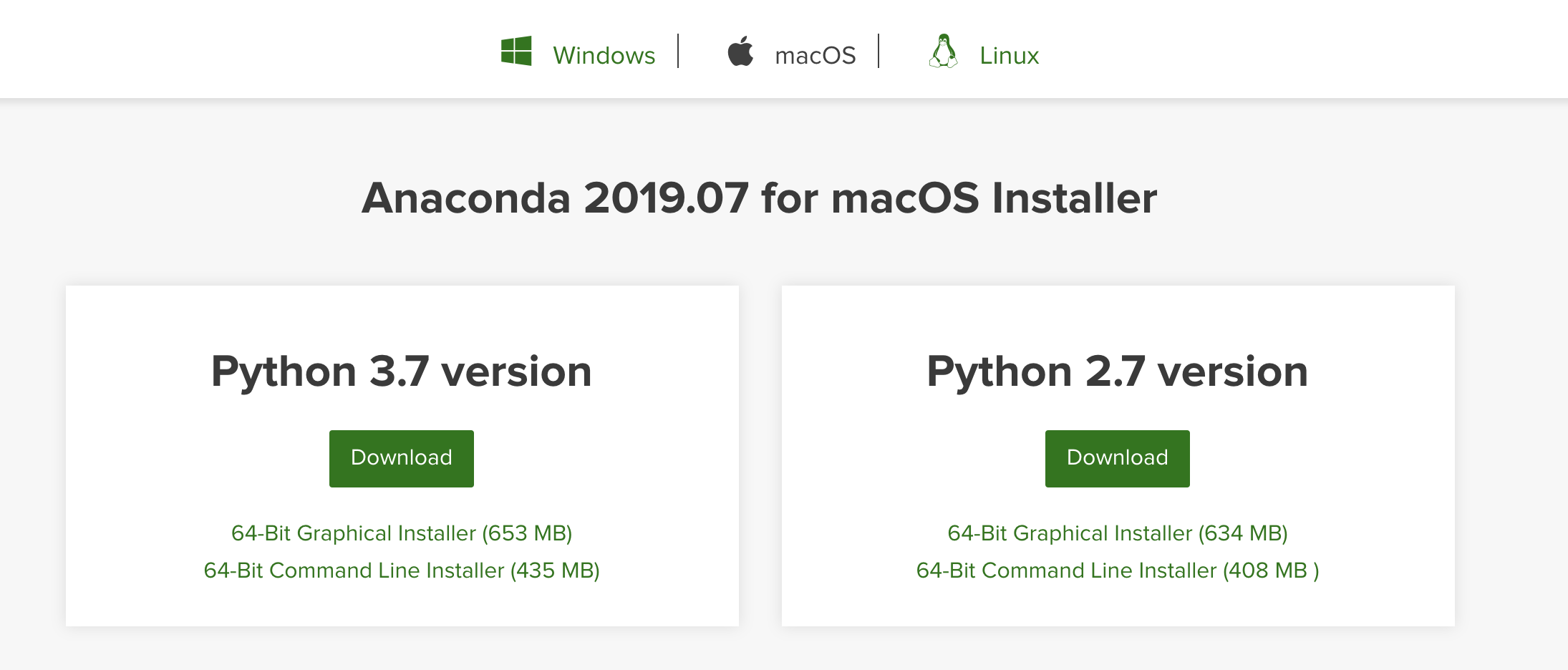The width and height of the screenshot is (1568, 670).
Task: Click the Apple logo icon
Action: click(x=740, y=52)
